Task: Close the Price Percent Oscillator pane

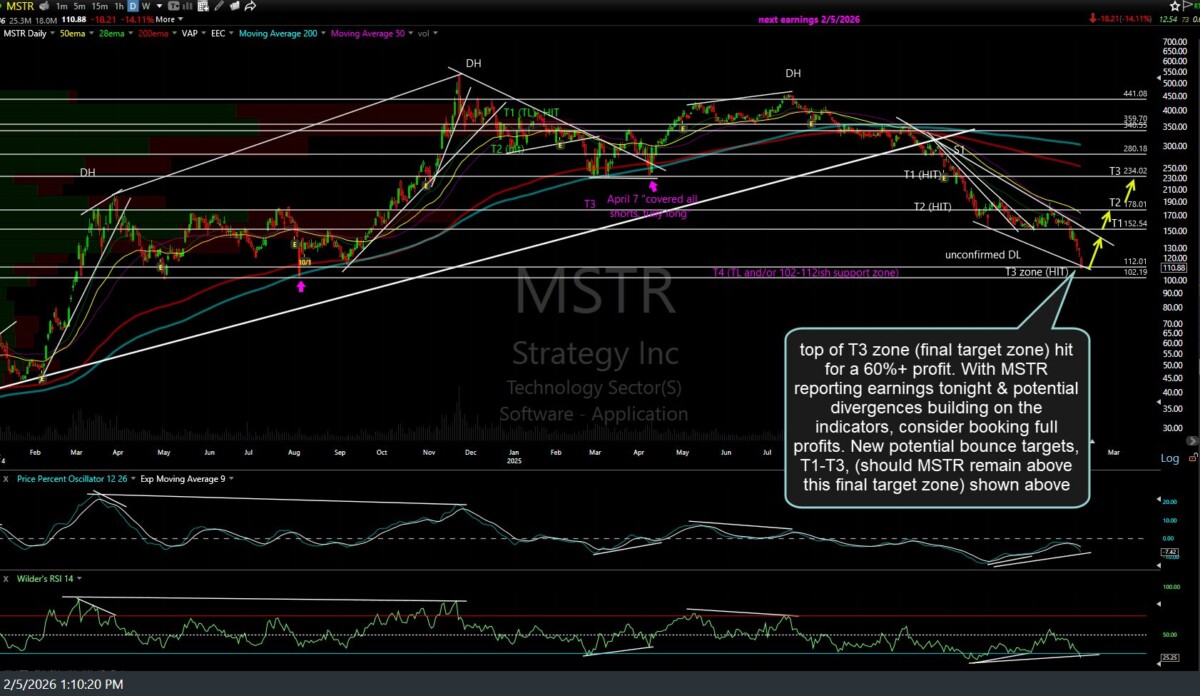Action: click(6, 479)
